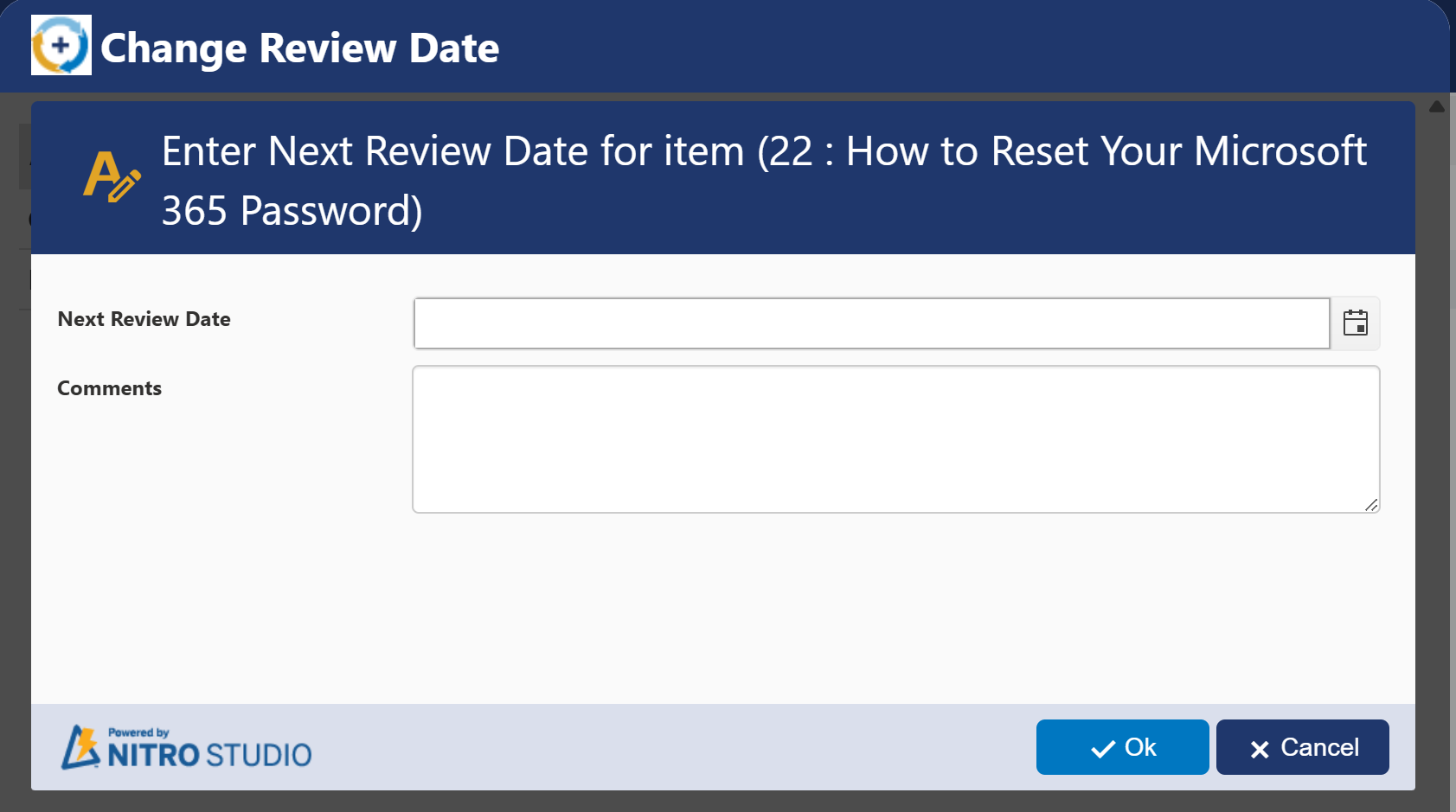The image size is (1456, 812).
Task: Click the Change Review Date app icon
Action: pyautogui.click(x=61, y=46)
